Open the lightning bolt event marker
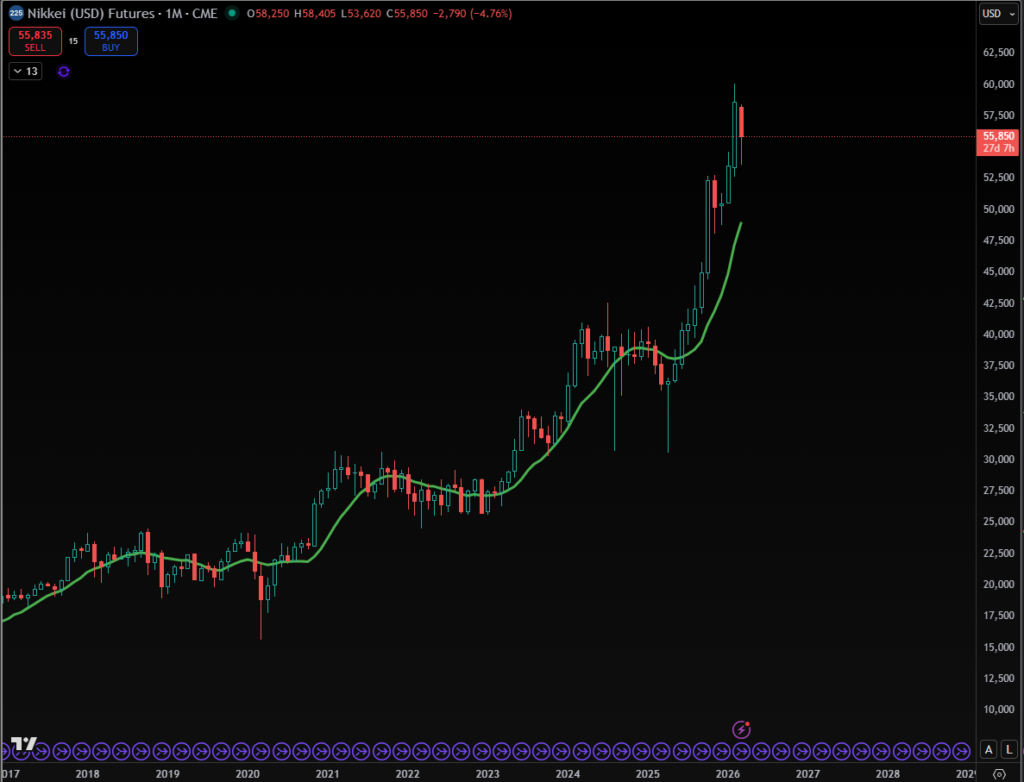Viewport: 1024px width, 782px height. 741,730
